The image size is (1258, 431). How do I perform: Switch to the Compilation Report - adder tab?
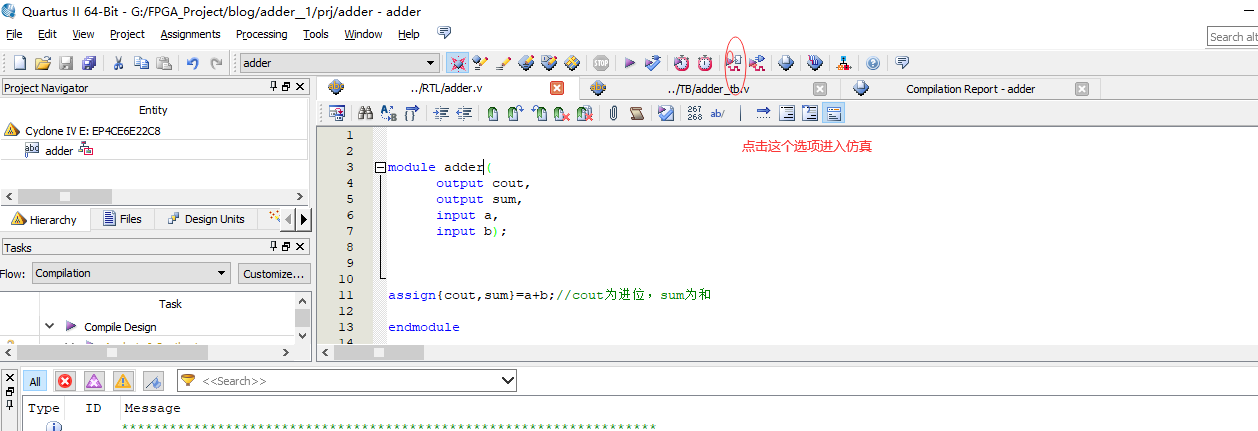[x=970, y=89]
